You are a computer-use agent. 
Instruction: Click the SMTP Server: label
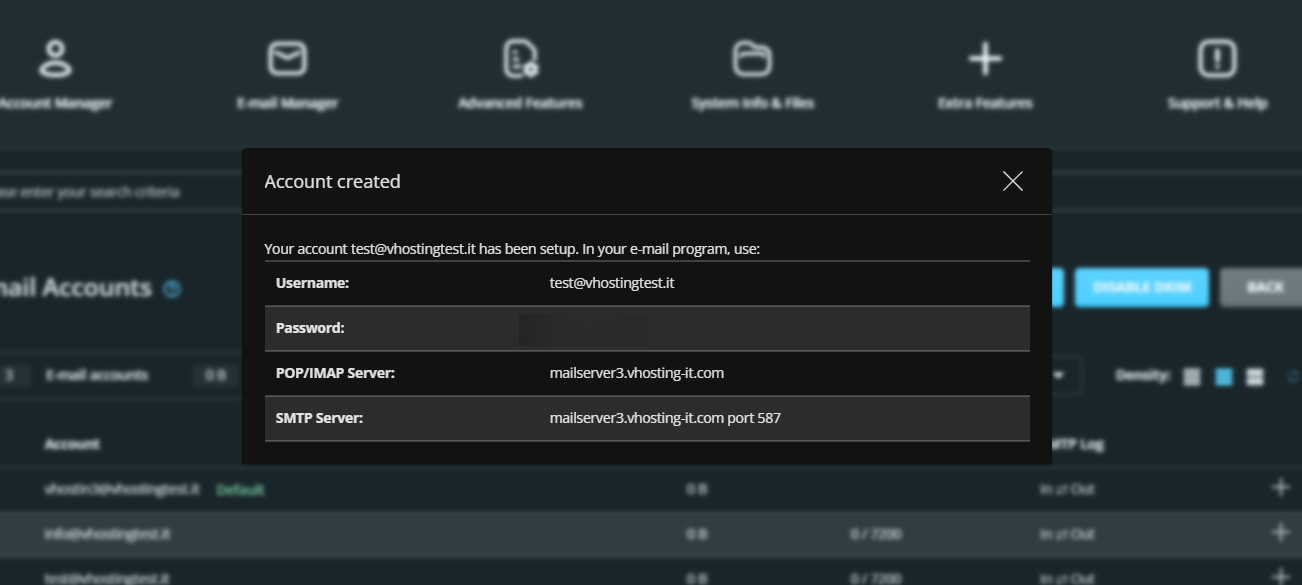point(319,418)
